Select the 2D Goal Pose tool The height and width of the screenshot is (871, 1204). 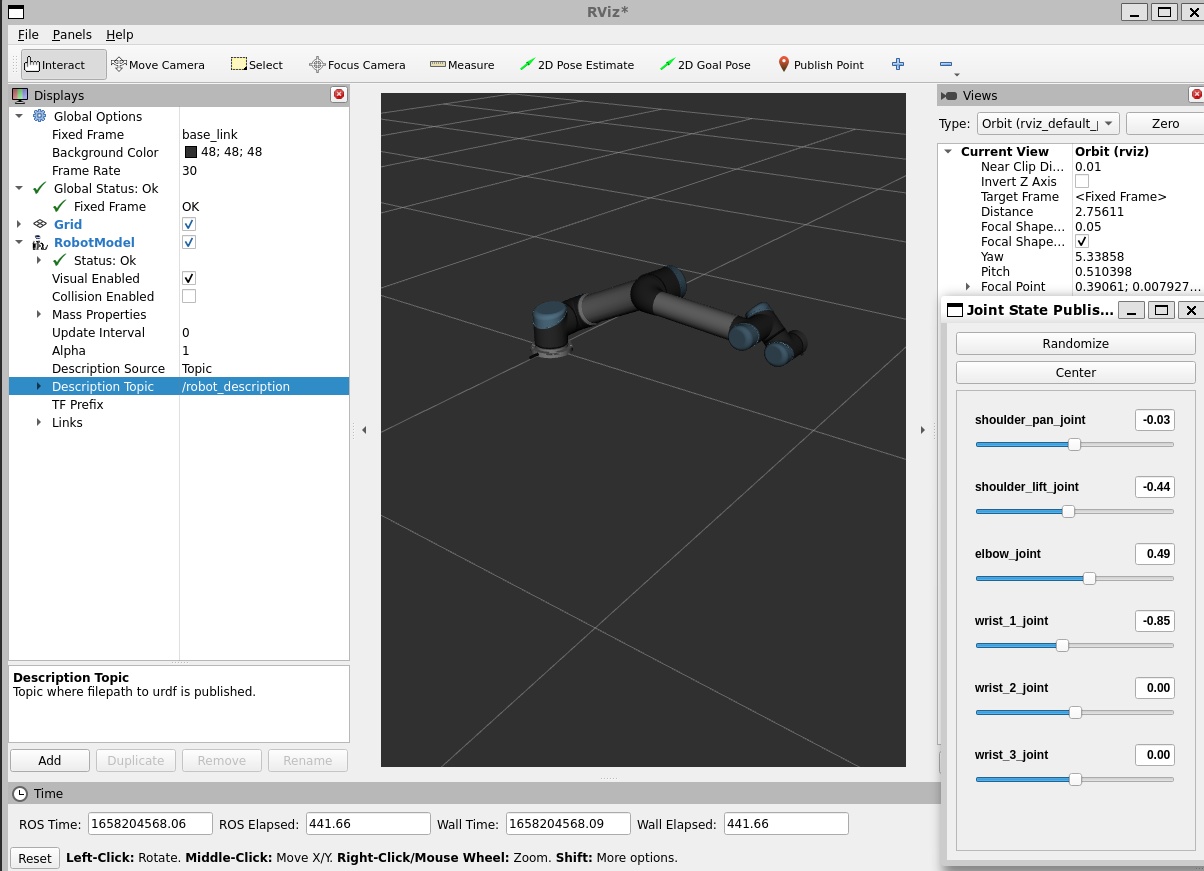tap(705, 65)
